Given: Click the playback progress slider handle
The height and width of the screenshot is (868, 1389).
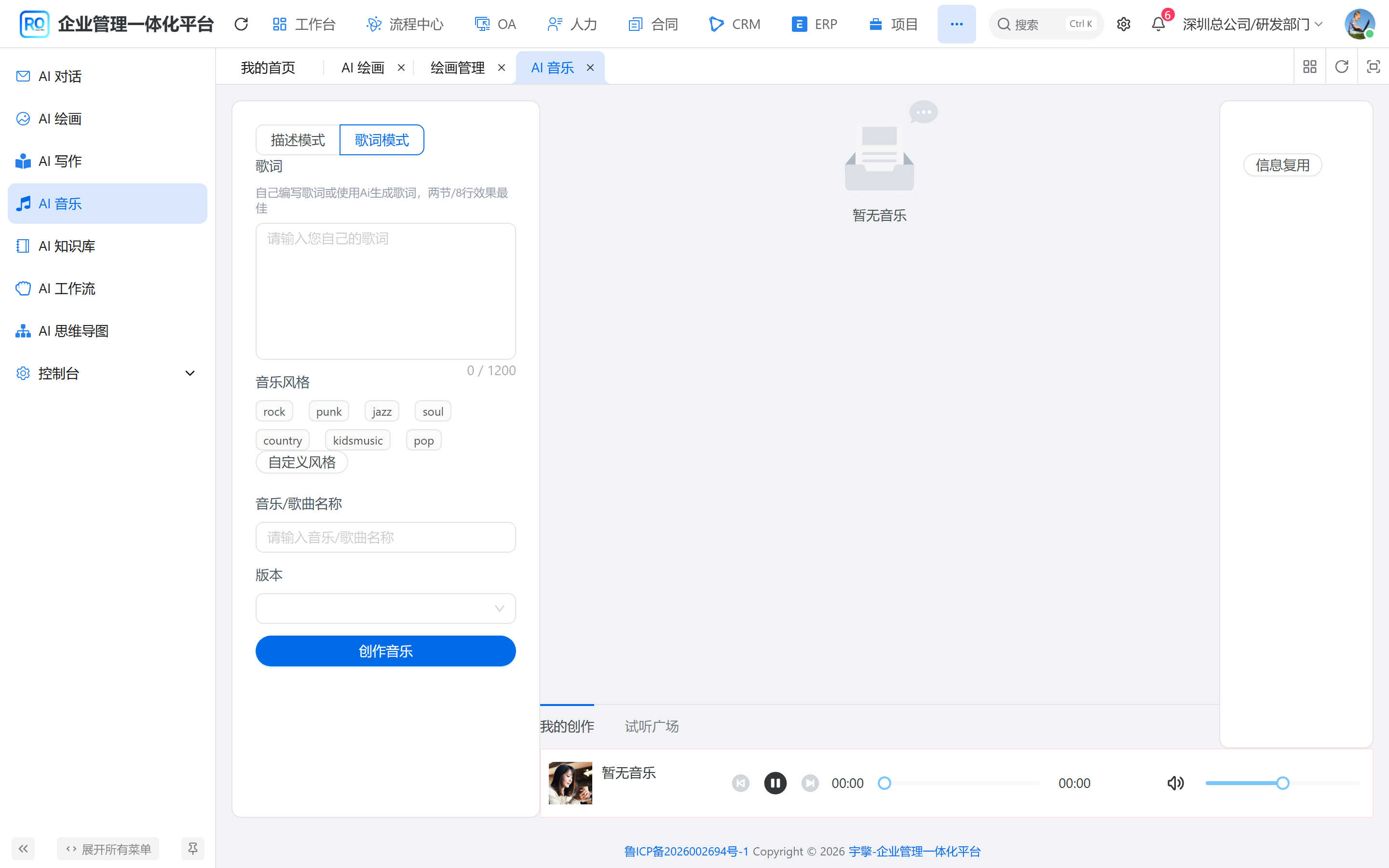Looking at the screenshot, I should [x=885, y=783].
